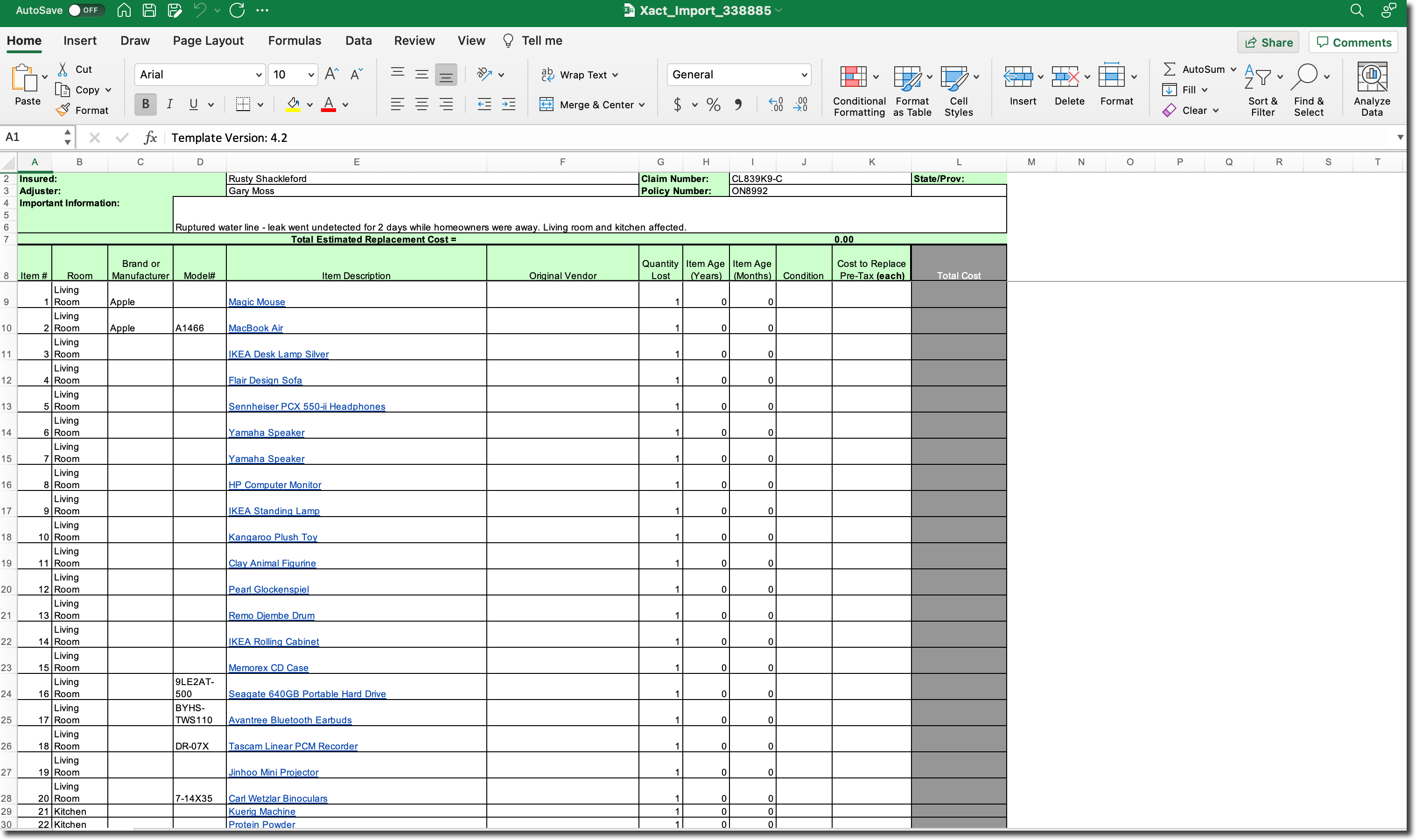Click the Increase Indent icon
1416x840 pixels.
pos(509,104)
